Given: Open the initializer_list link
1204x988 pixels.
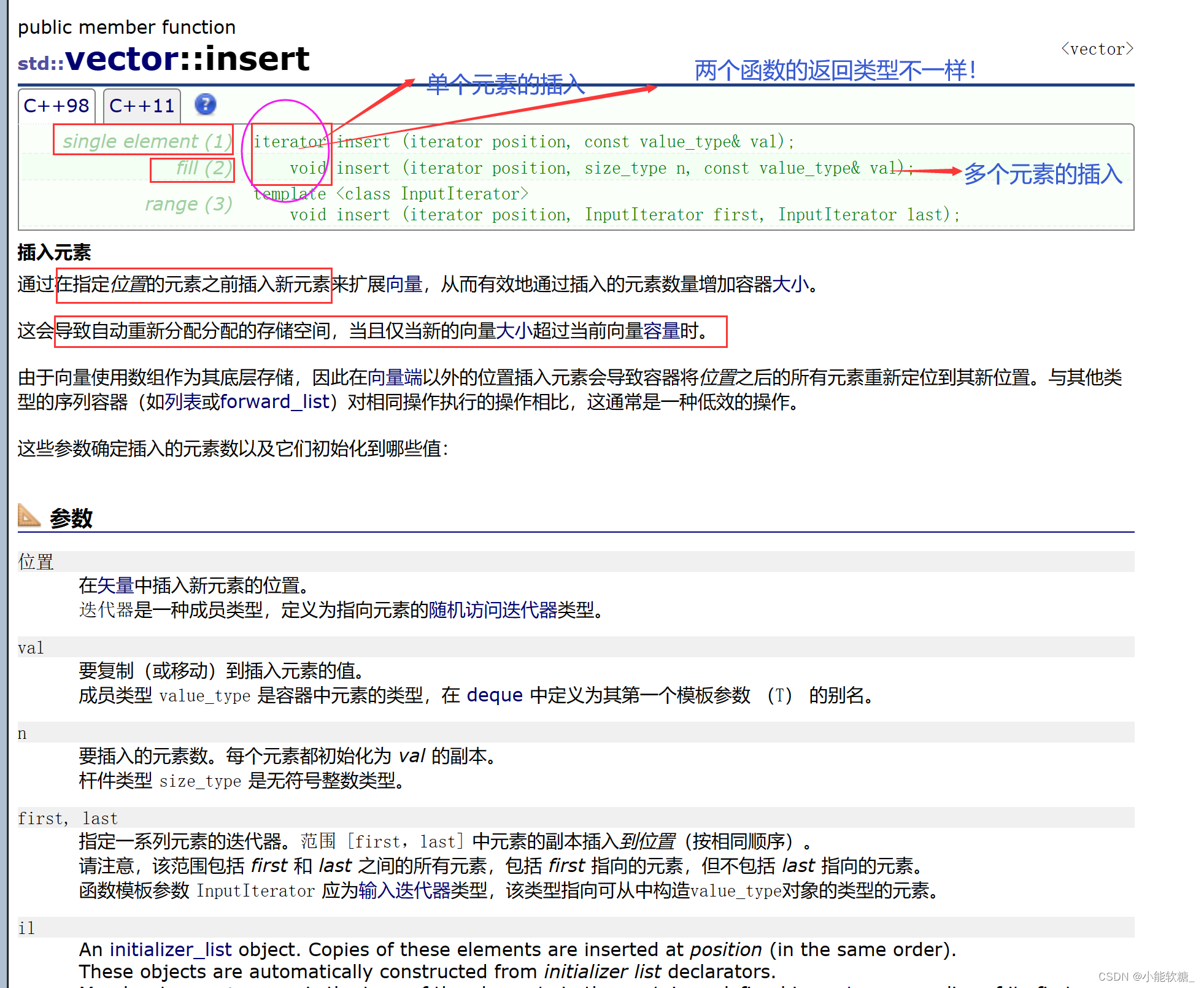Looking at the screenshot, I should [x=171, y=949].
